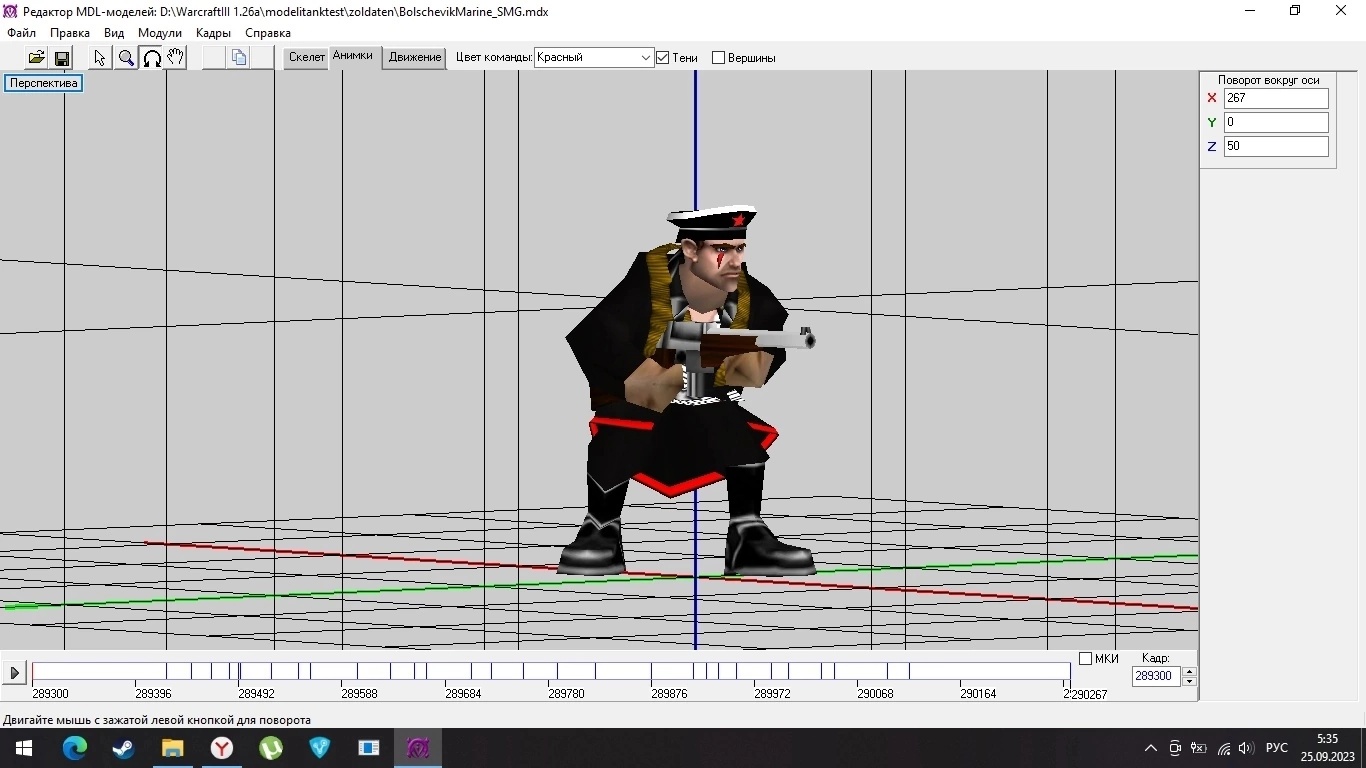Show hidden system tray icons
This screenshot has height=768, width=1366.
pyautogui.click(x=1150, y=748)
